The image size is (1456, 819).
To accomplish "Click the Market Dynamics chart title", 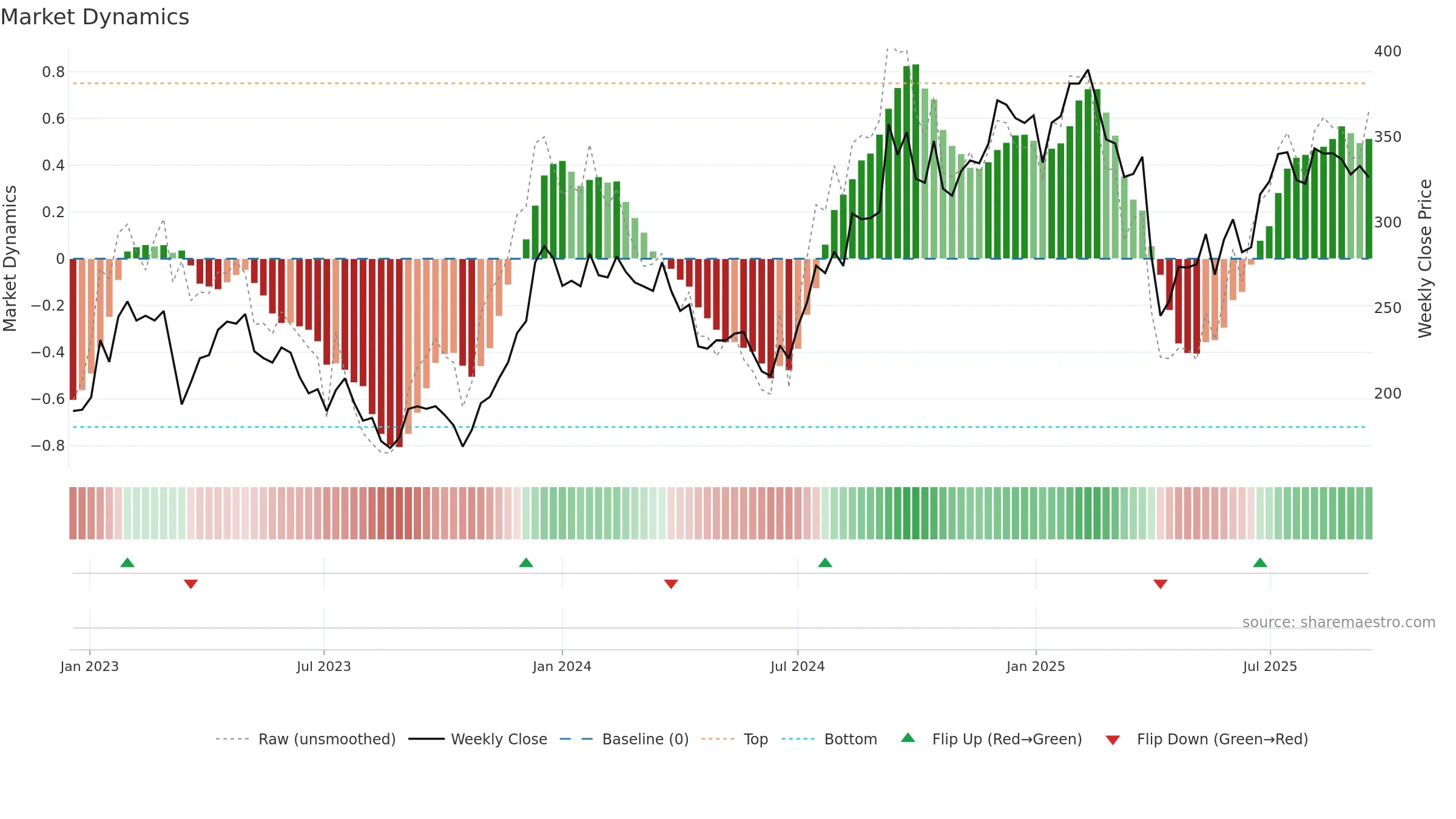I will coord(95,17).
